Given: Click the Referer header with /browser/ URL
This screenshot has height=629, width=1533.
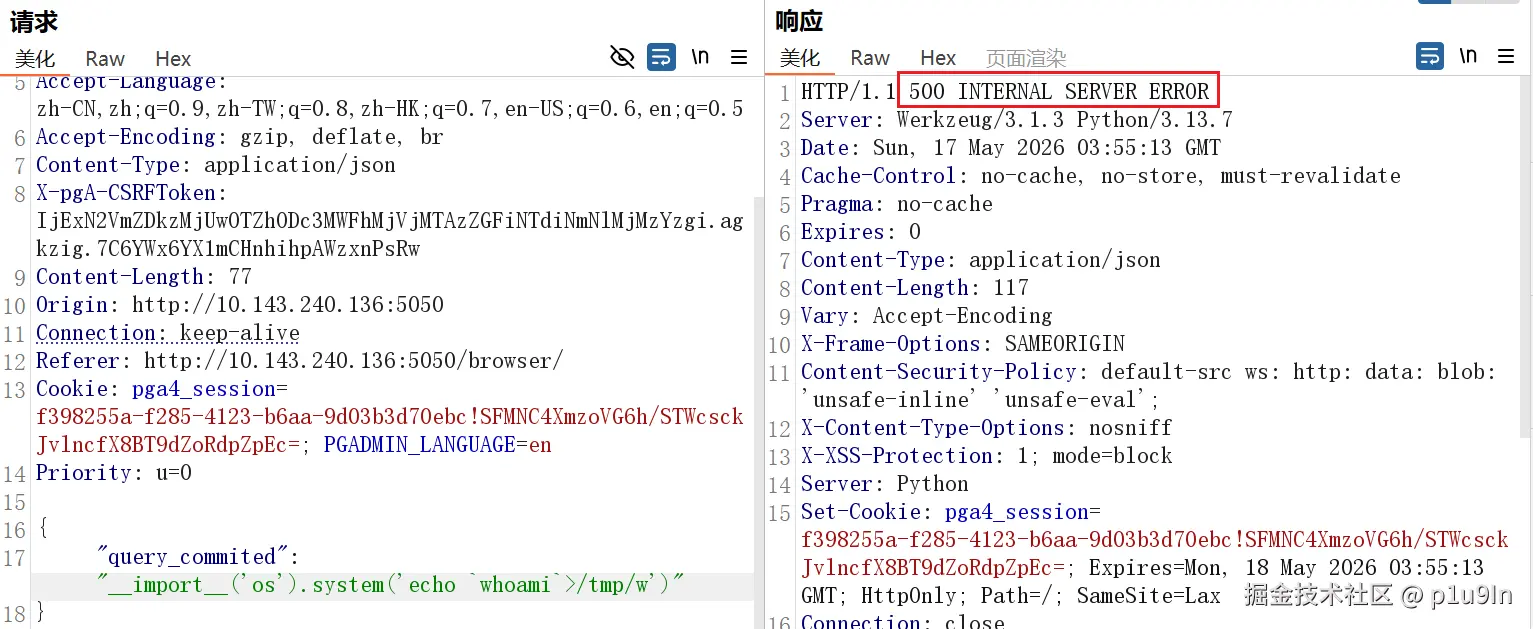Looking at the screenshot, I should (x=299, y=360).
